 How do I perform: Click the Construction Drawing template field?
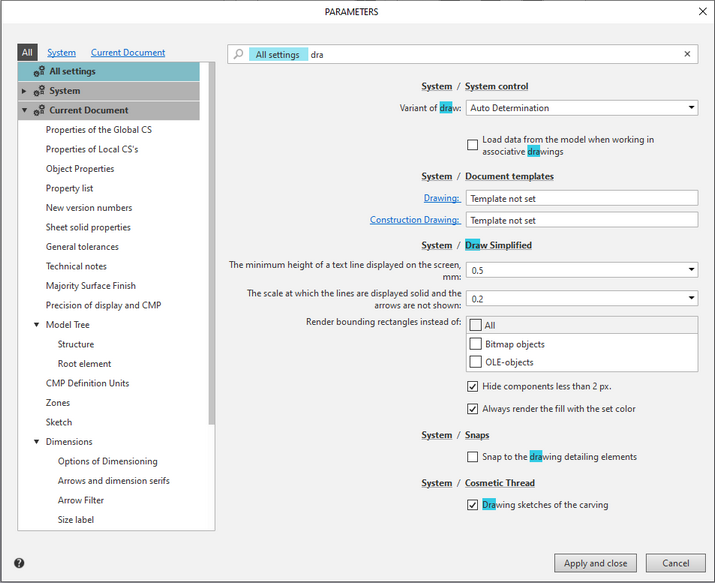coord(582,220)
